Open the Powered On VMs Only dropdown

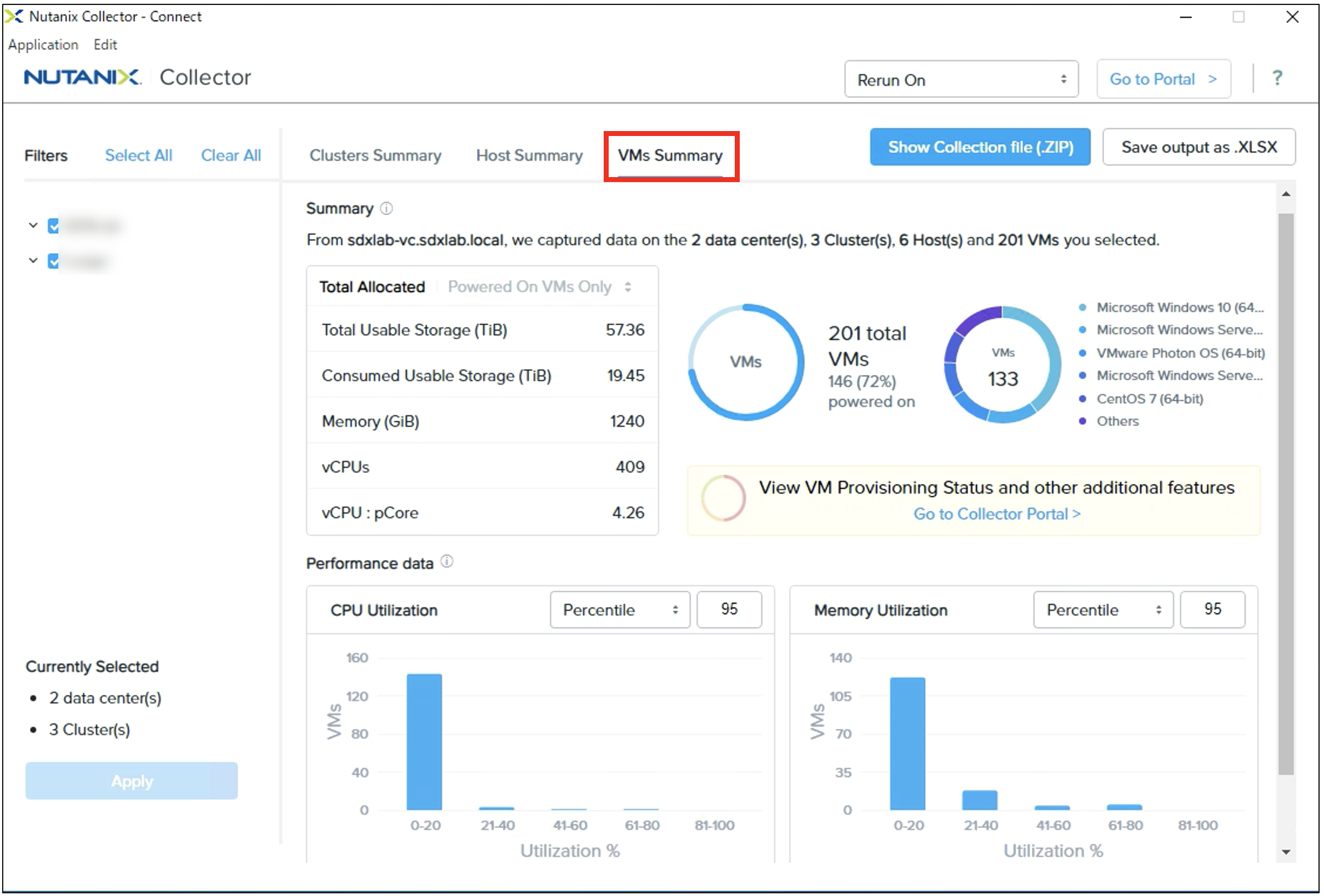point(538,287)
